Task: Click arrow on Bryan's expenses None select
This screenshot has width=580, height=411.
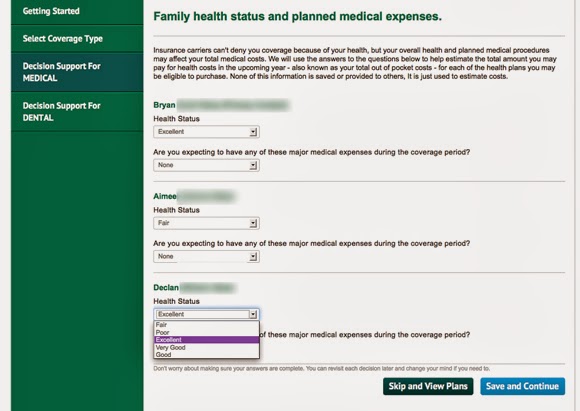Action: 253,165
